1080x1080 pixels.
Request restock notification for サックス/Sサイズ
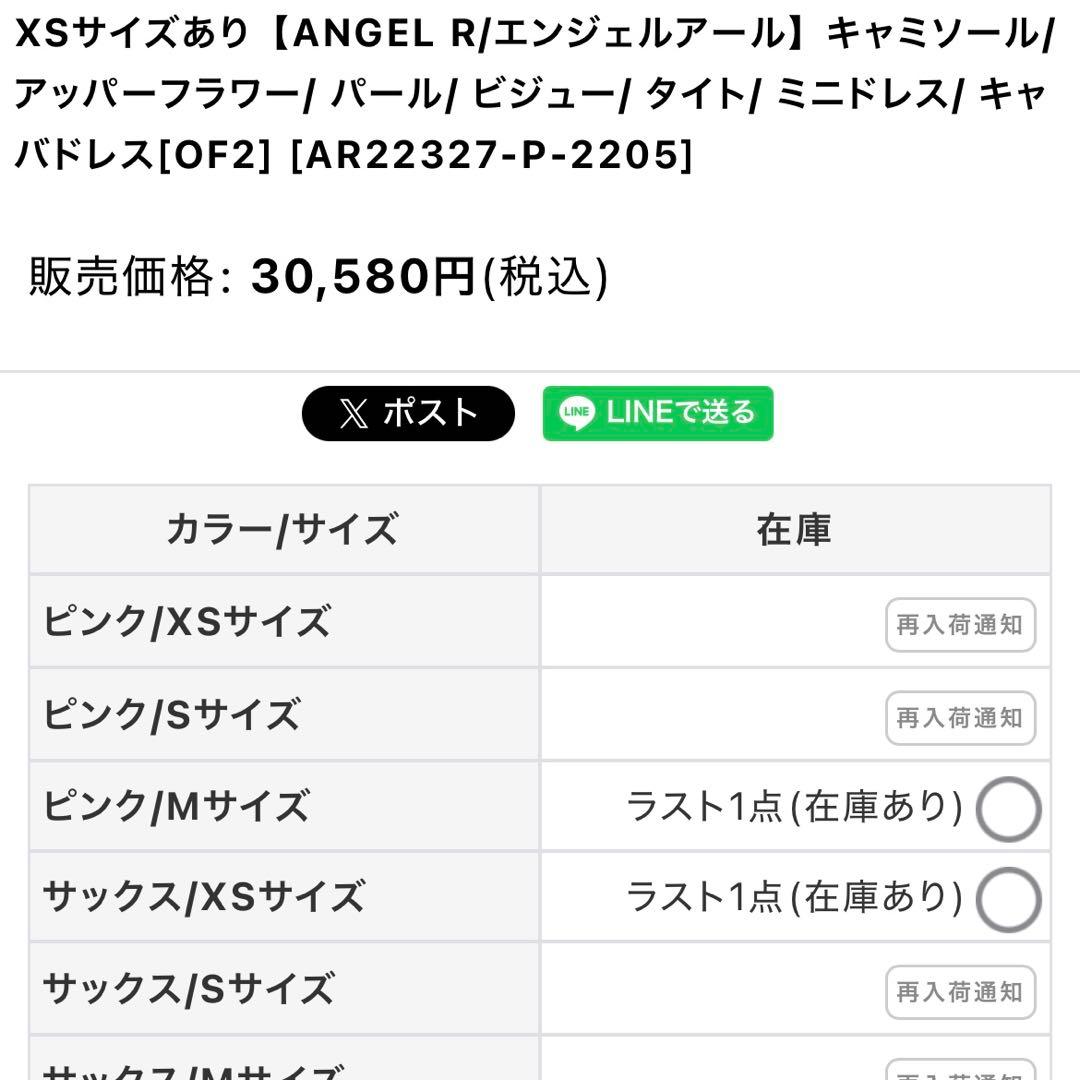pyautogui.click(x=959, y=993)
